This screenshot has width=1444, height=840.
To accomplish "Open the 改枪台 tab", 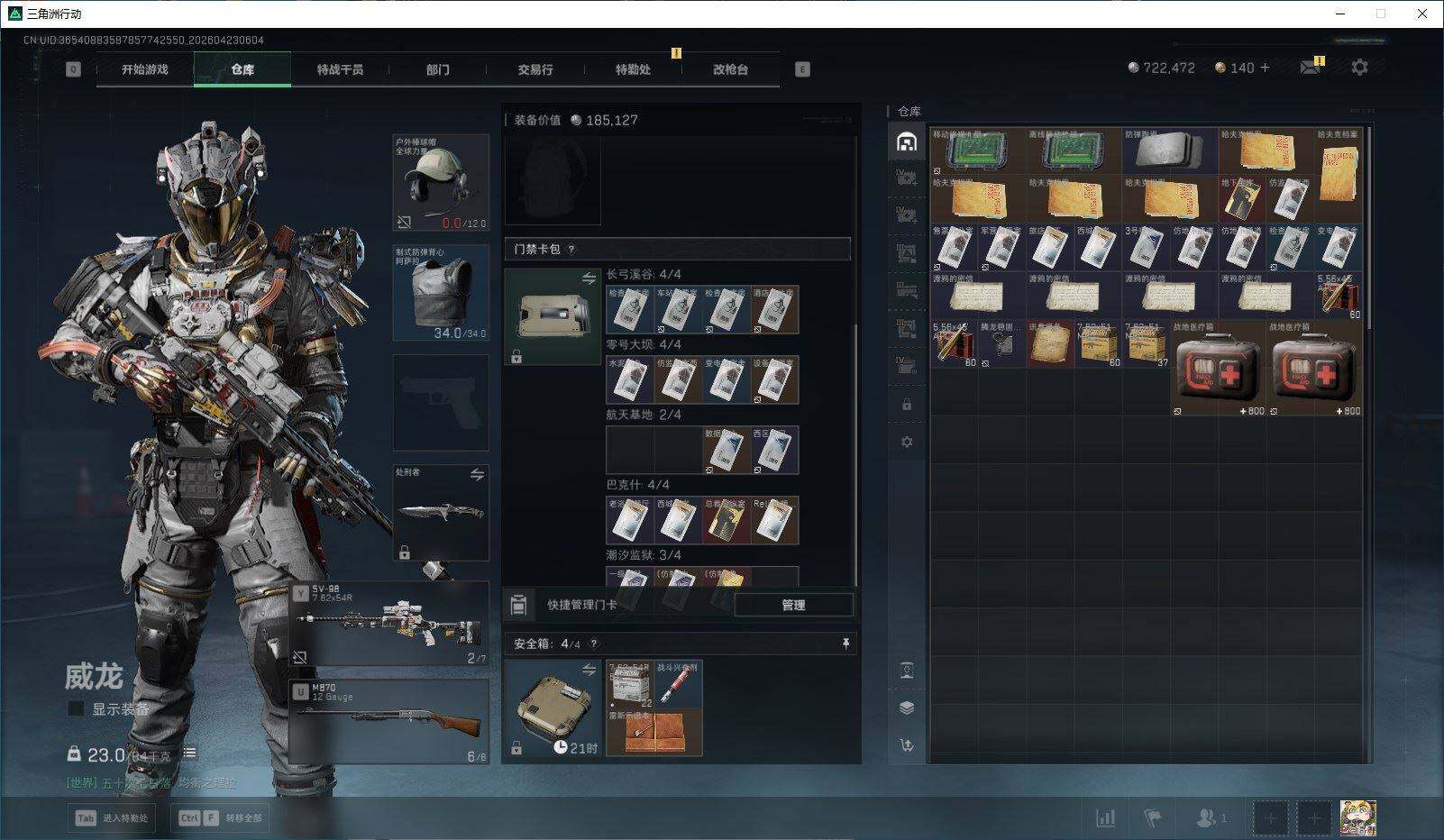I will [730, 69].
